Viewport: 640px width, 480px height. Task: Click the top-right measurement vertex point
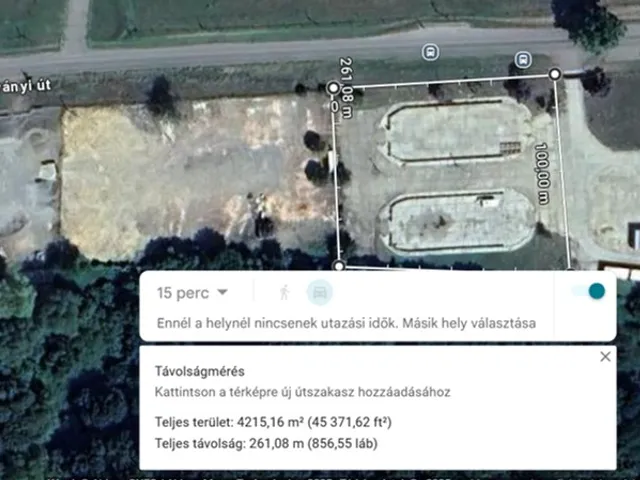[x=555, y=74]
